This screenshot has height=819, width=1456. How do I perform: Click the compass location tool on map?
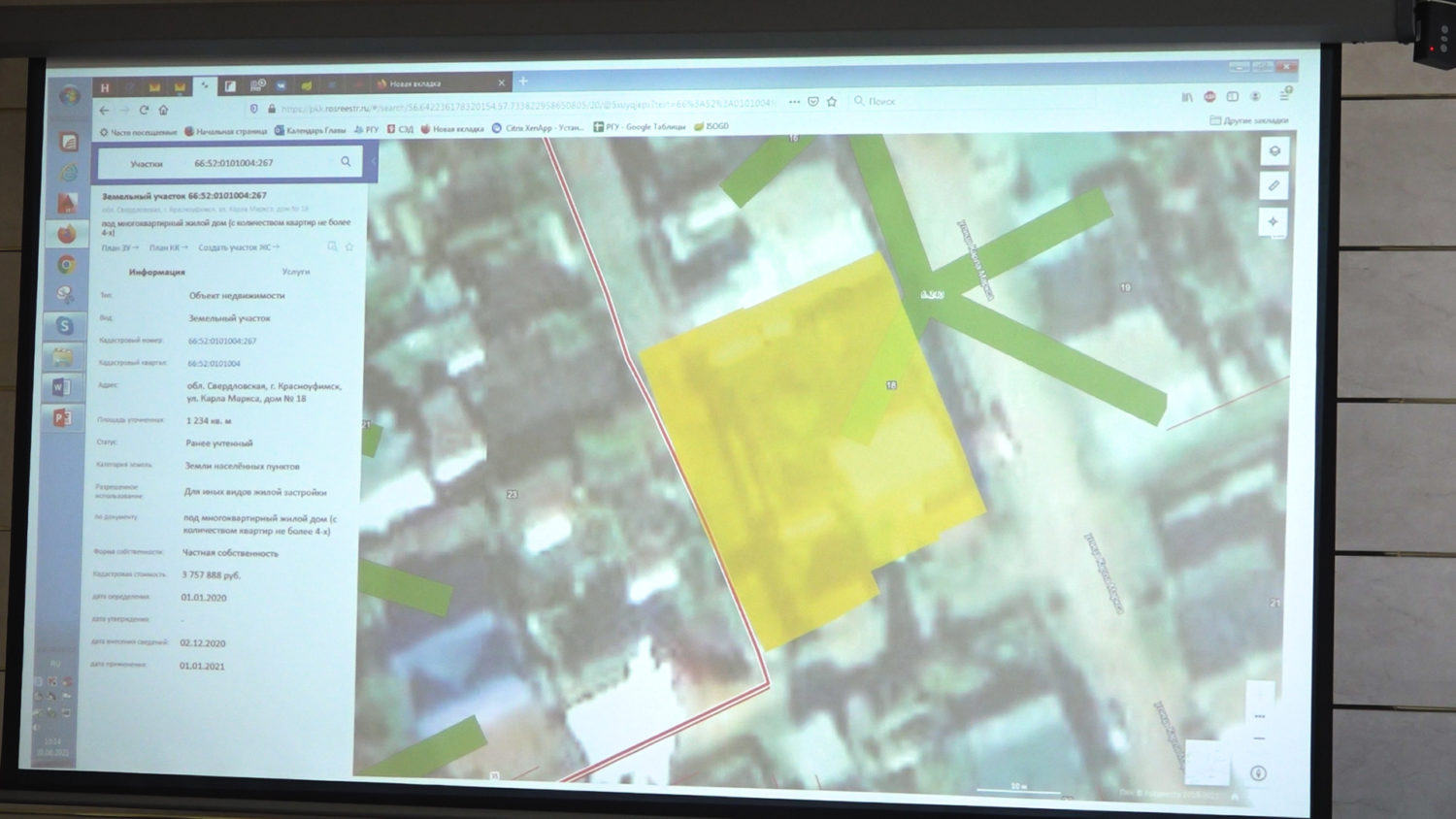point(1274,221)
